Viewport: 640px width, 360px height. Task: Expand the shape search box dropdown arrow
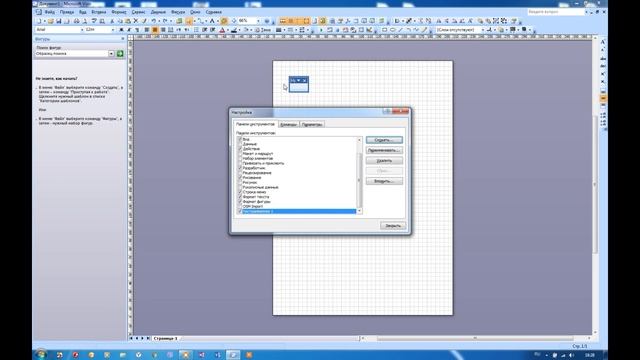111,53
